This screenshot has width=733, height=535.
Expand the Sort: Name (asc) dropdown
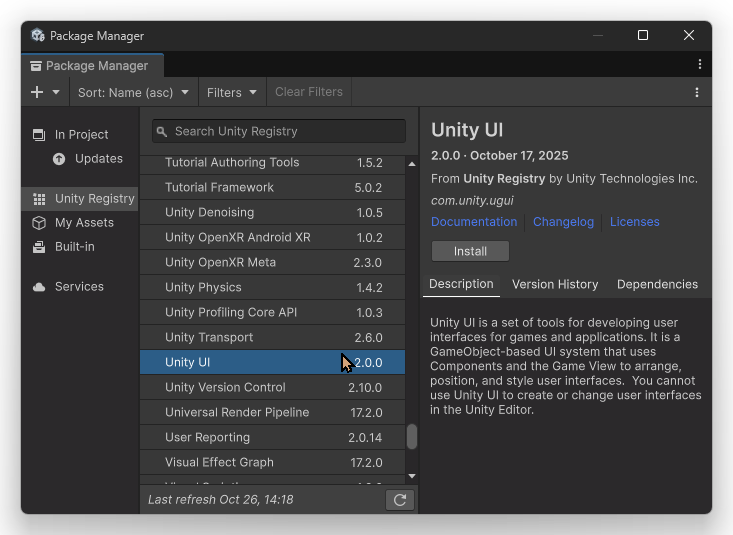(x=133, y=92)
